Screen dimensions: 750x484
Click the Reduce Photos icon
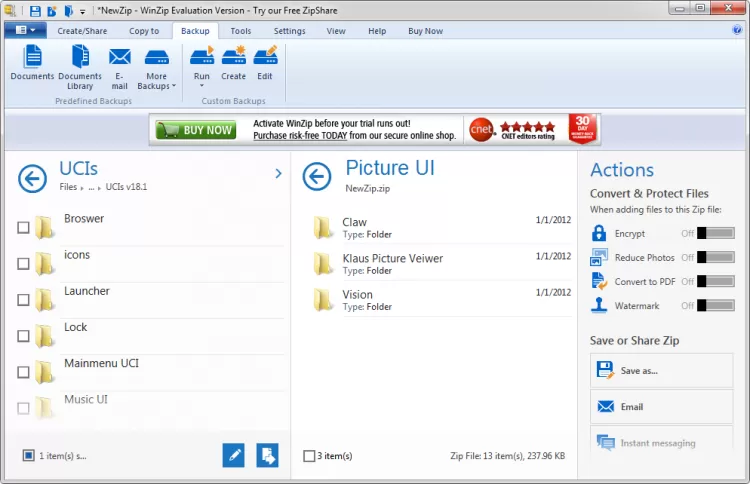click(599, 257)
